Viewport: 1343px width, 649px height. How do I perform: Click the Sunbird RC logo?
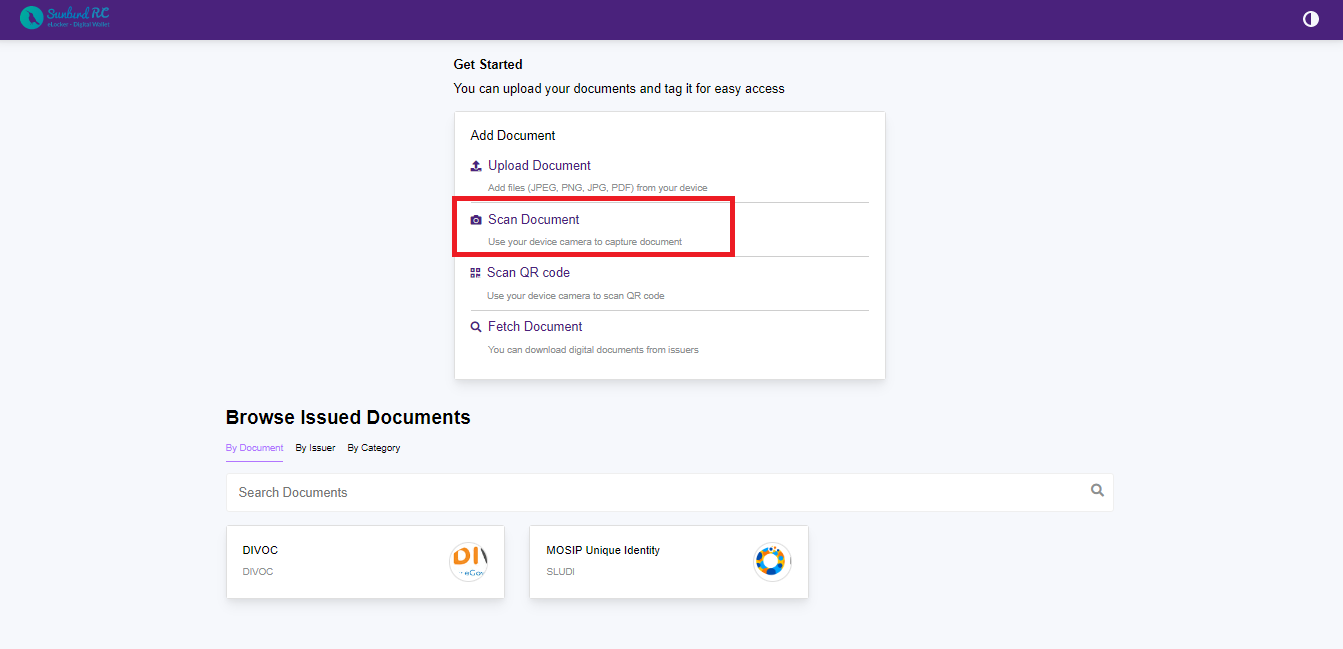pos(65,18)
